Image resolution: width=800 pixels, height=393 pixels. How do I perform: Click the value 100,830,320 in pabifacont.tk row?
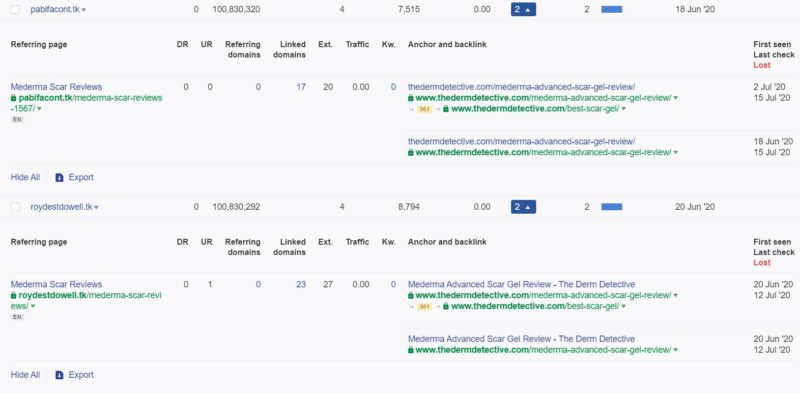pyautogui.click(x=236, y=9)
